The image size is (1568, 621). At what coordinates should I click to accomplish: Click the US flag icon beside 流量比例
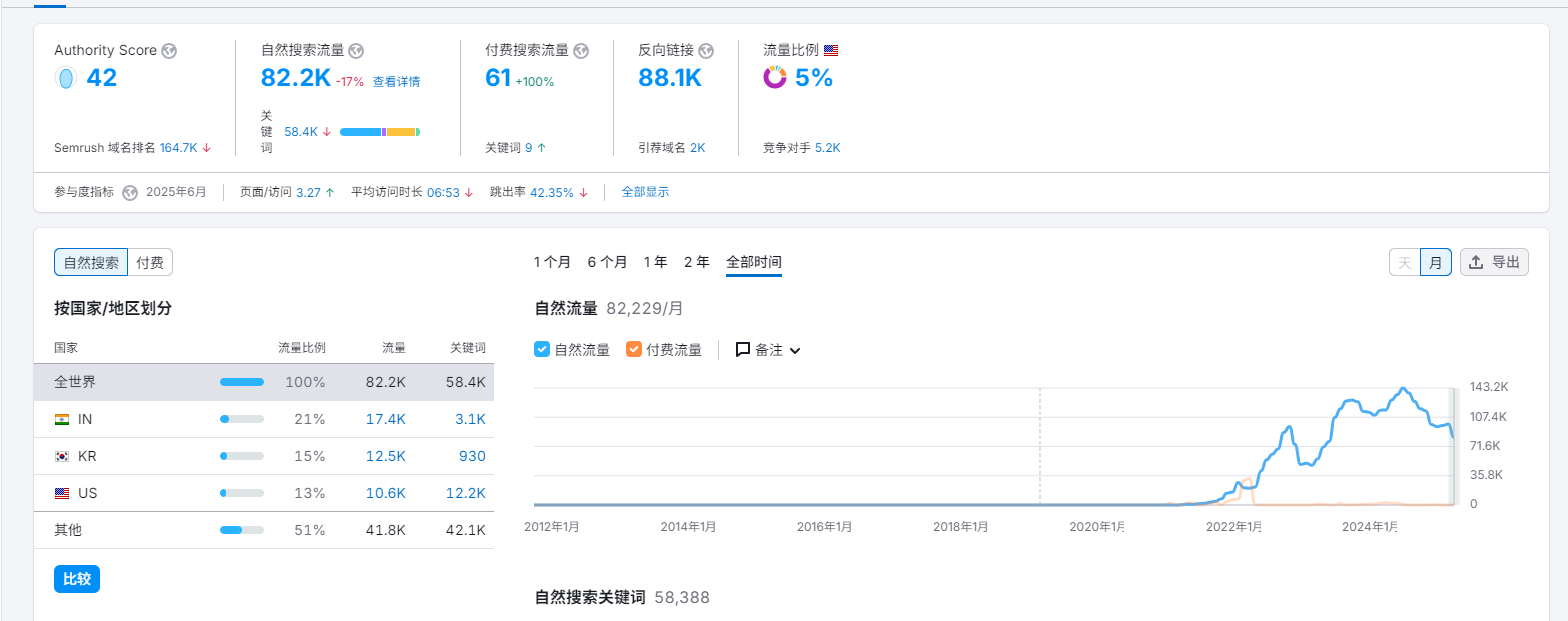tap(831, 50)
